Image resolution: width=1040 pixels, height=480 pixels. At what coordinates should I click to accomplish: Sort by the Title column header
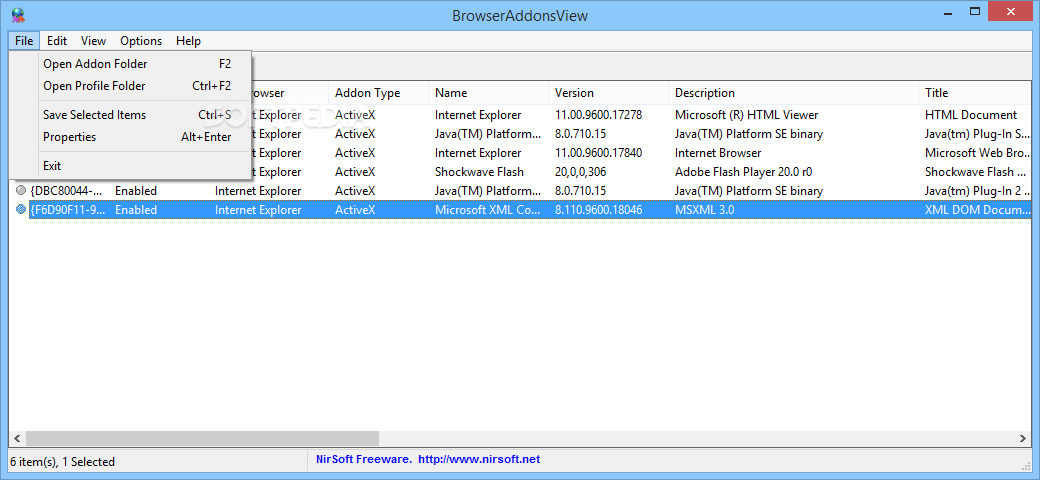point(975,93)
